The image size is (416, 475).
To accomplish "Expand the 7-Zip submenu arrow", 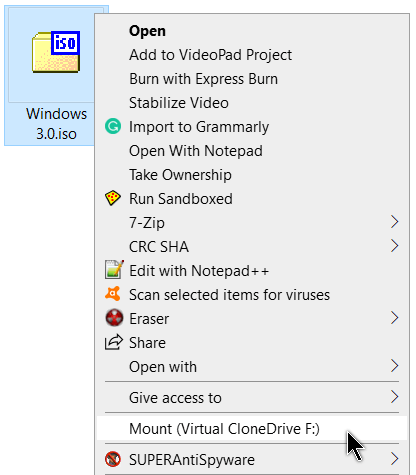I will pos(395,222).
